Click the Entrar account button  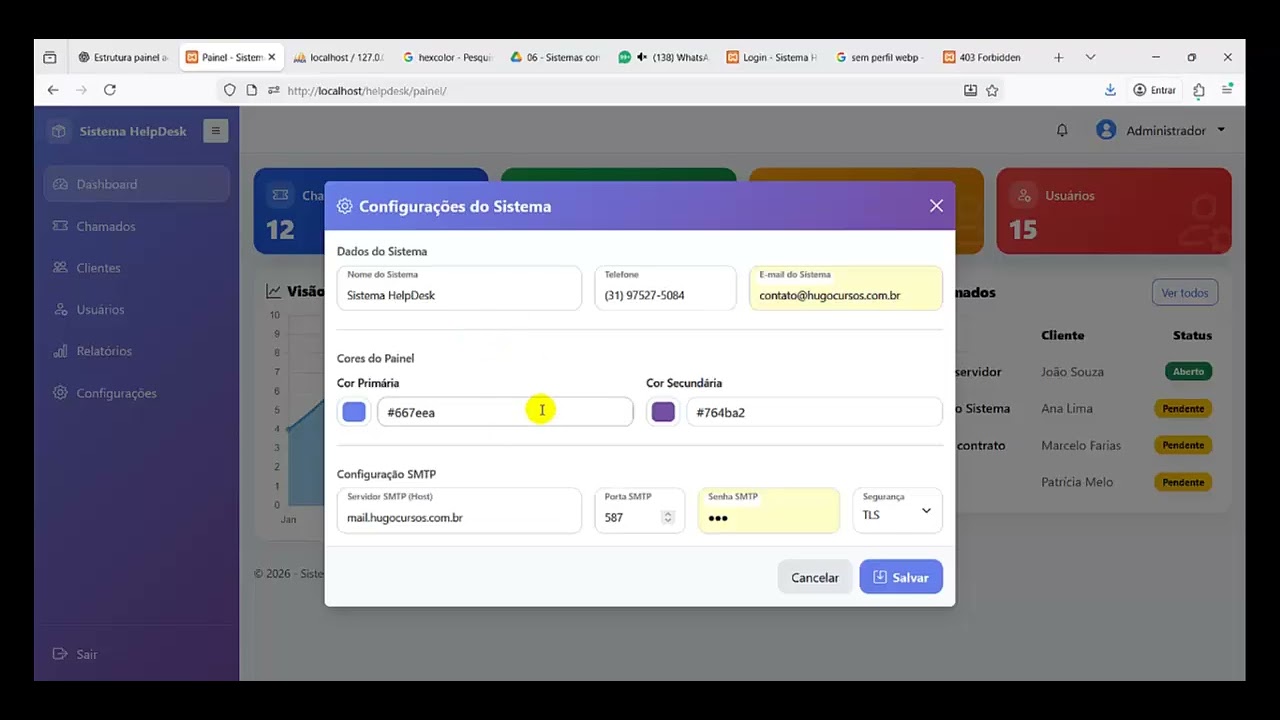pos(1154,90)
